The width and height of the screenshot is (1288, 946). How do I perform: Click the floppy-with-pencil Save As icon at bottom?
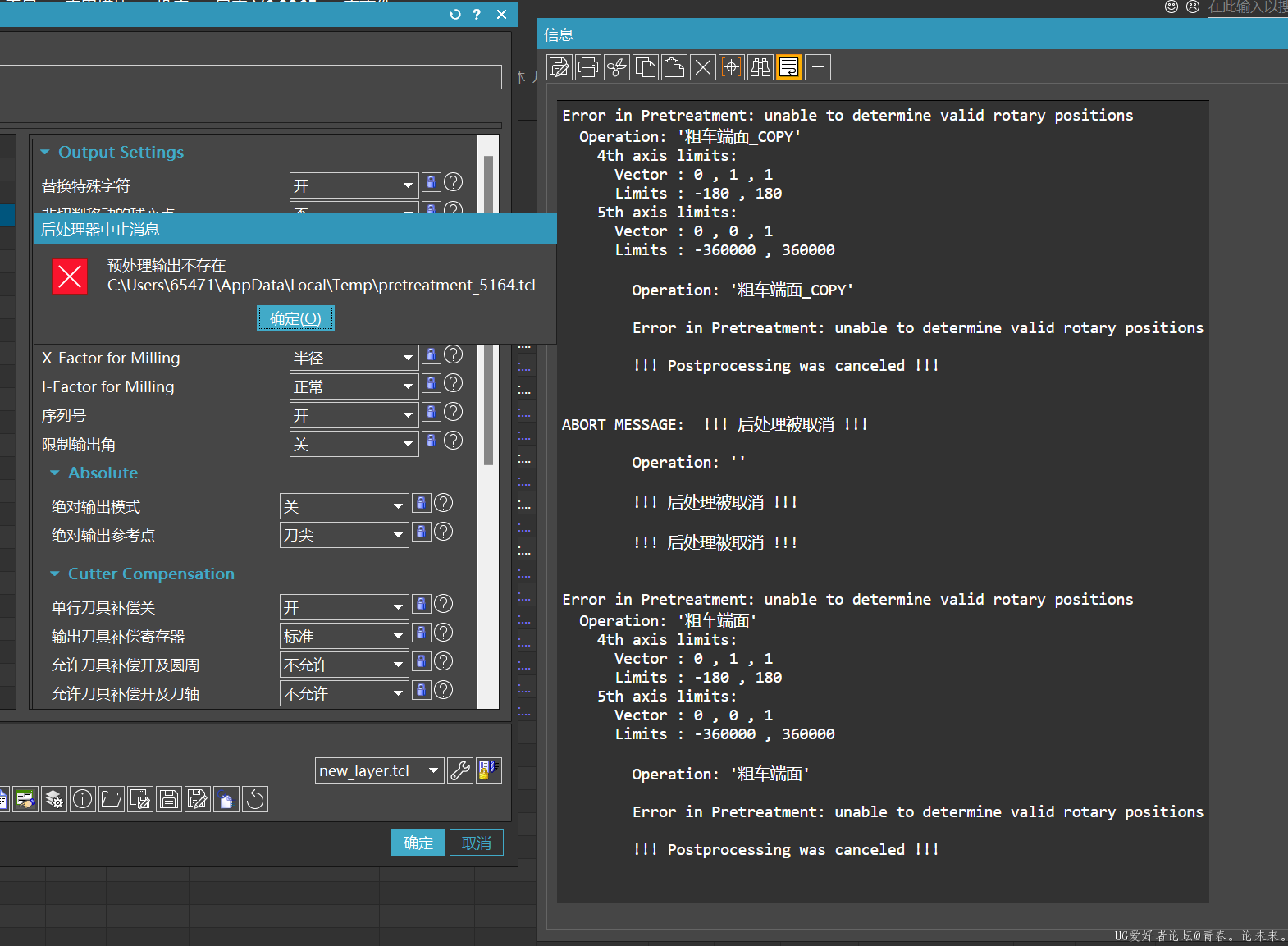198,799
